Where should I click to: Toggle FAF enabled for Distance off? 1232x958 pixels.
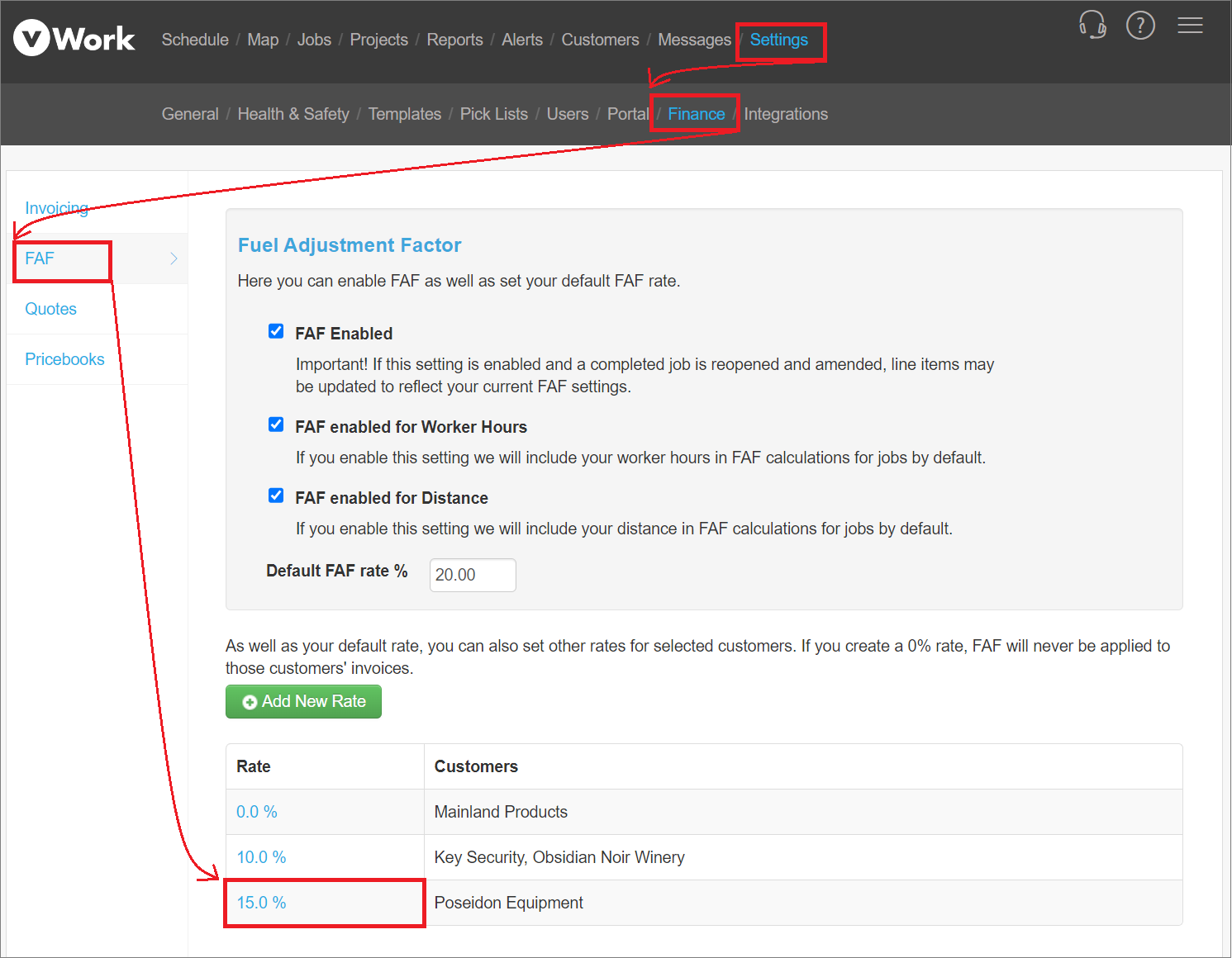click(x=276, y=496)
